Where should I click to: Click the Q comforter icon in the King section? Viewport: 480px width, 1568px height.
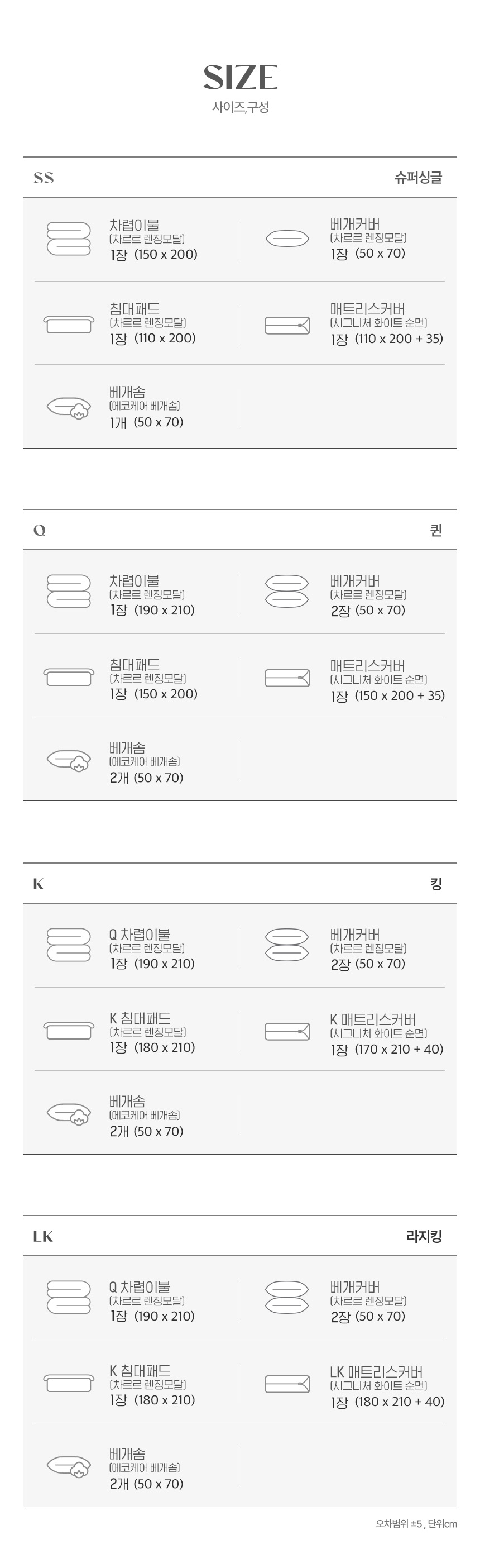[x=69, y=945]
